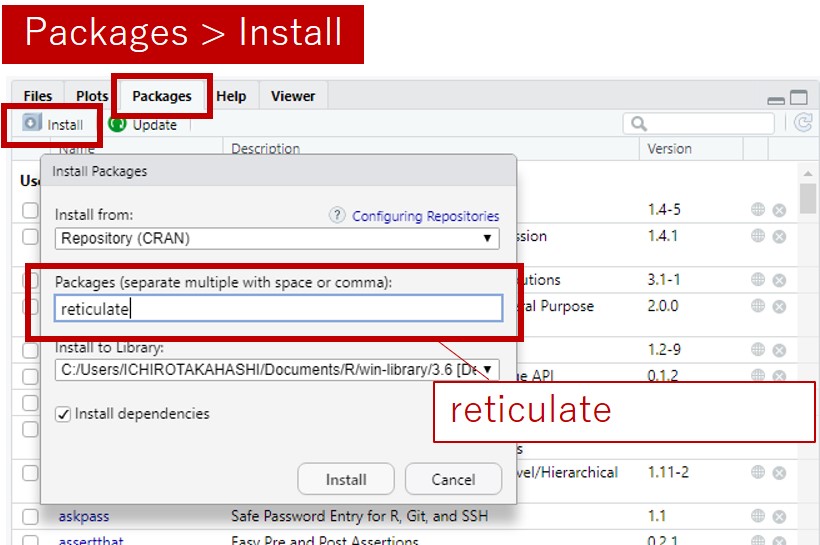820x545 pixels.
Task: Click globe icon for version 1.4-5 package
Action: click(758, 210)
